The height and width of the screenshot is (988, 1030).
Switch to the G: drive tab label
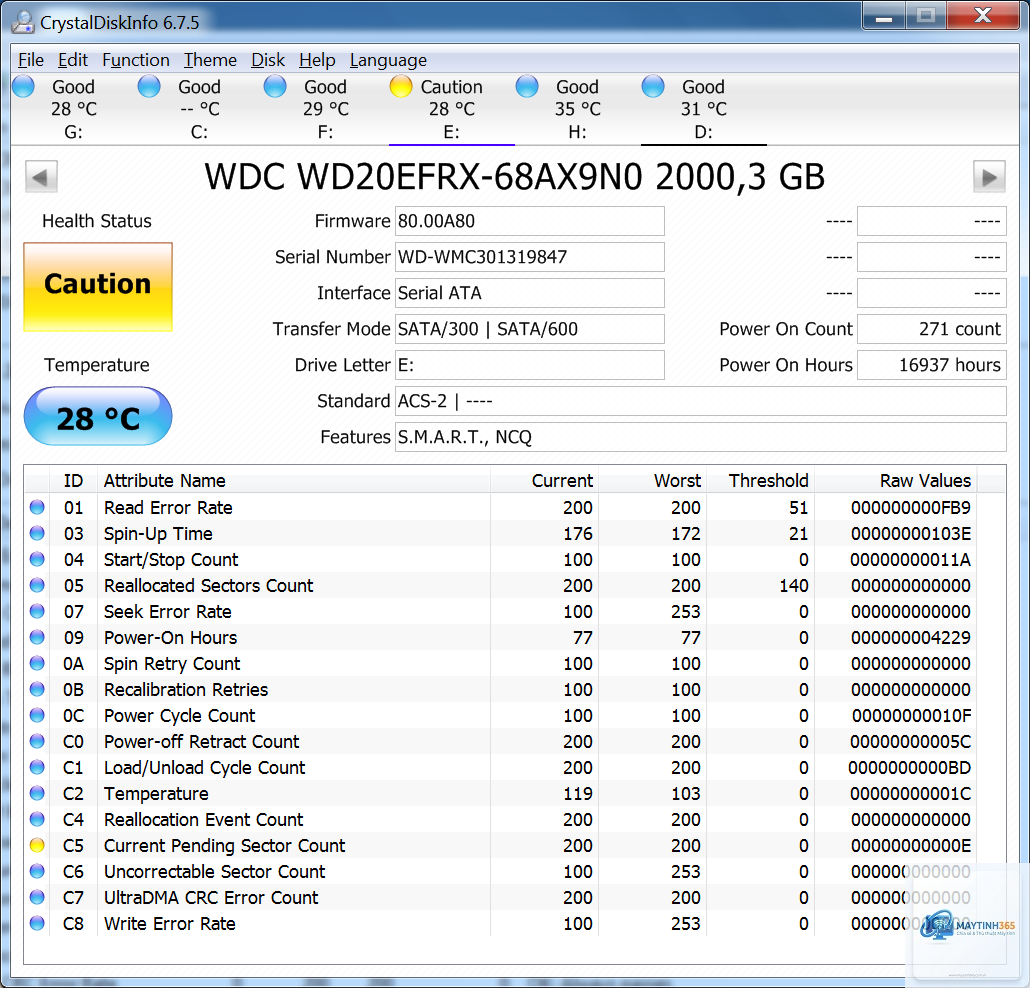tap(74, 132)
